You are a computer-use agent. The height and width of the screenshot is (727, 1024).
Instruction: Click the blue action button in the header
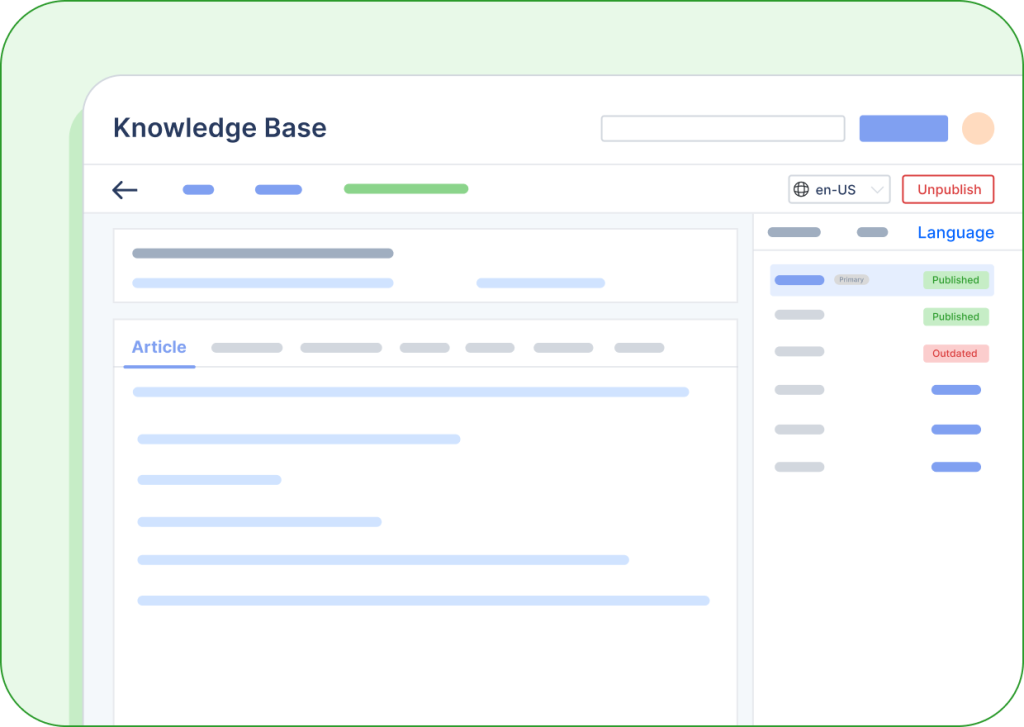tap(903, 128)
